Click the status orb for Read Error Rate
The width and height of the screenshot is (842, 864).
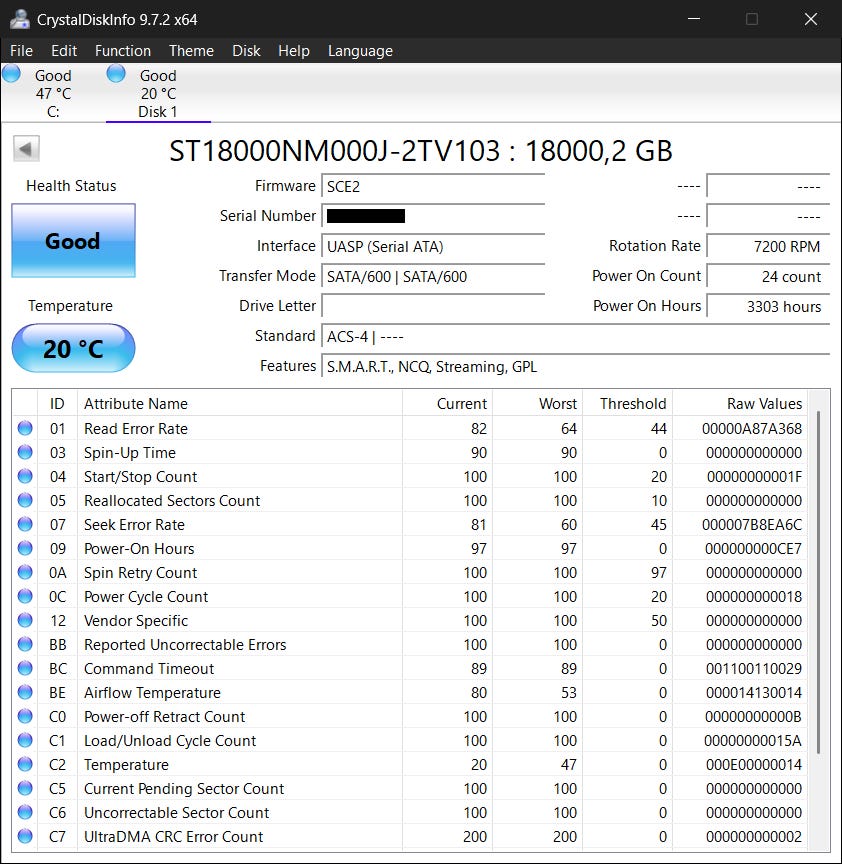(25, 428)
